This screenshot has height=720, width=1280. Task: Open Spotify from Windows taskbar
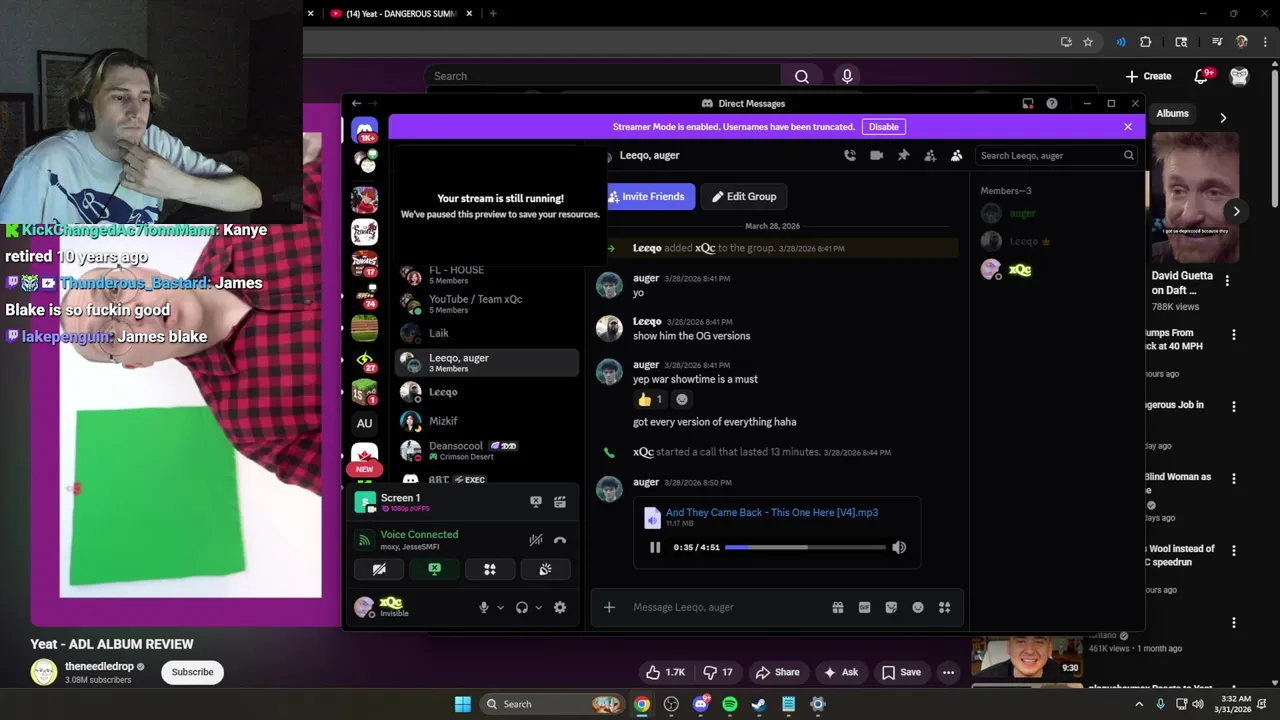(x=730, y=704)
